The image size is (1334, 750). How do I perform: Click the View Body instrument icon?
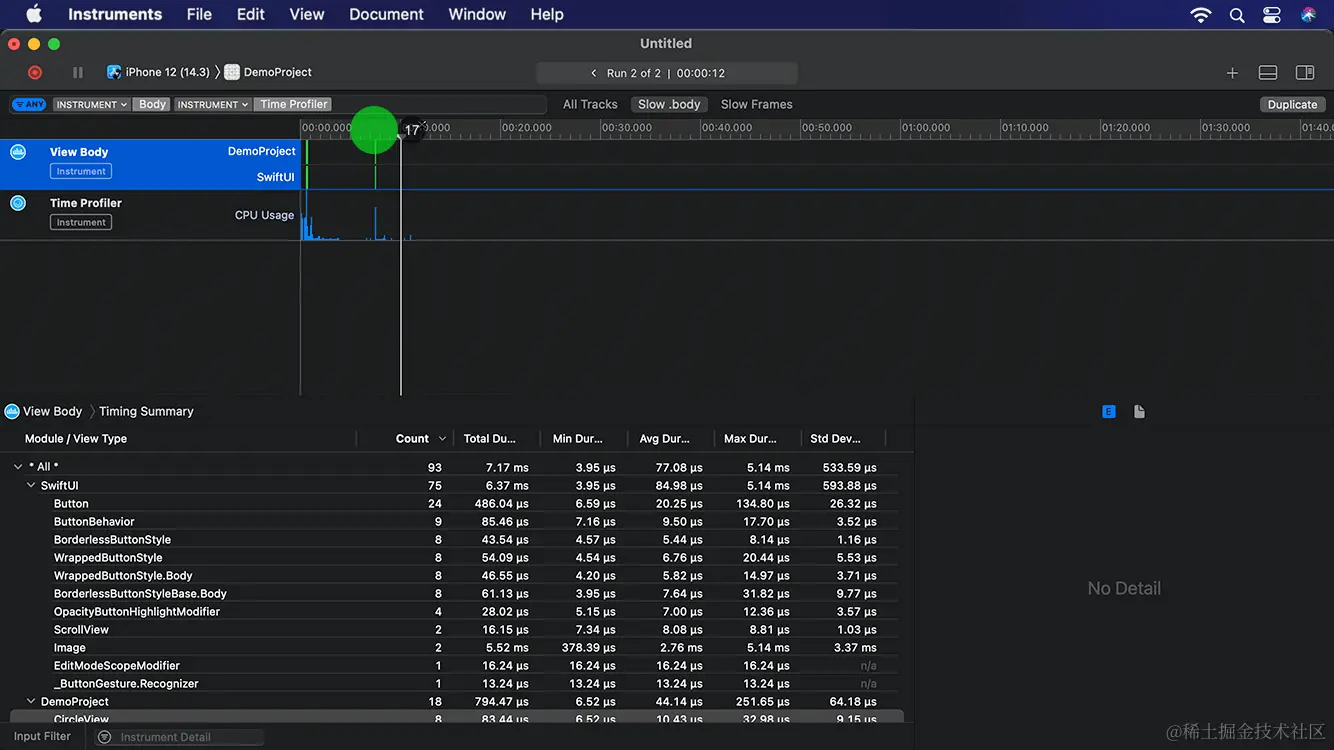click(18, 152)
